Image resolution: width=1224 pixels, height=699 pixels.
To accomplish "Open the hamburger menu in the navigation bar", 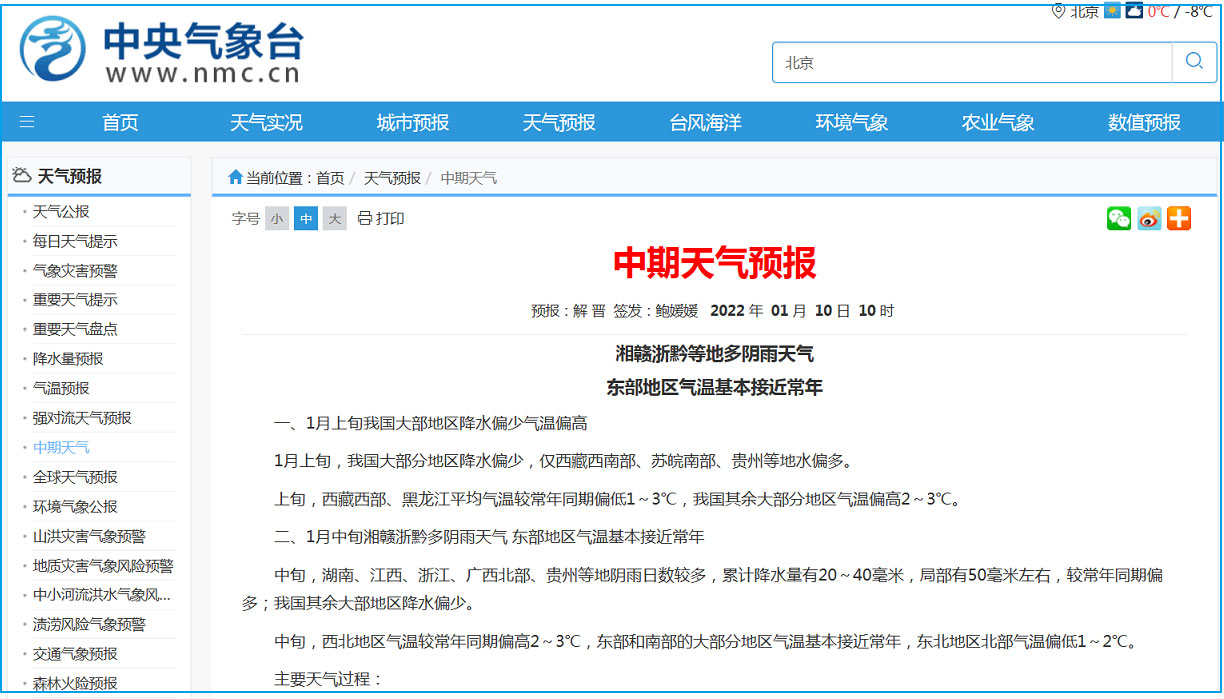I will click(x=27, y=122).
